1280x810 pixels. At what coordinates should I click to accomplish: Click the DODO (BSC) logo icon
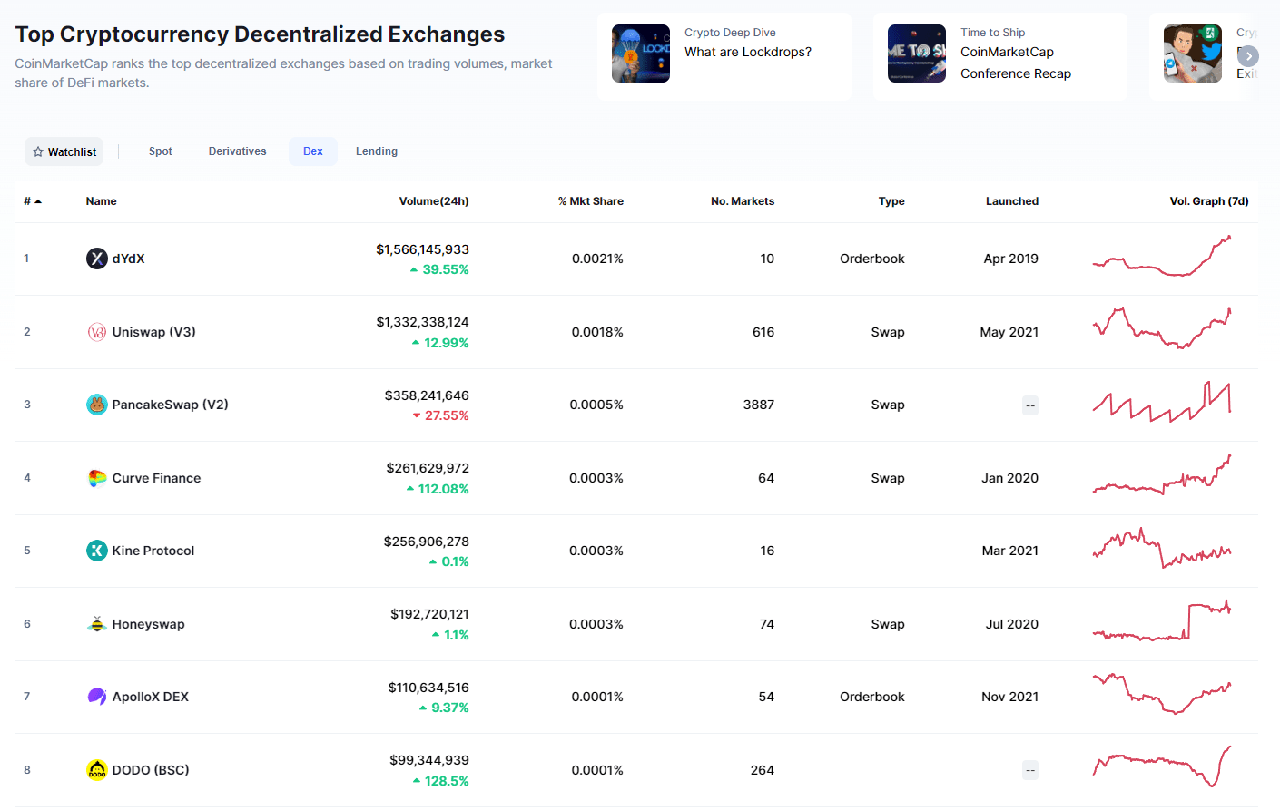[96, 770]
